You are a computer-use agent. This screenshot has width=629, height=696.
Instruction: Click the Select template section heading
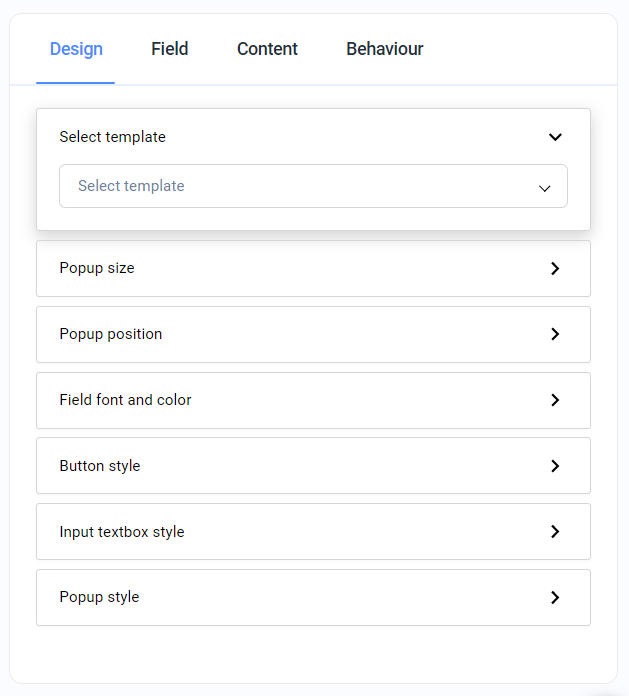(112, 137)
